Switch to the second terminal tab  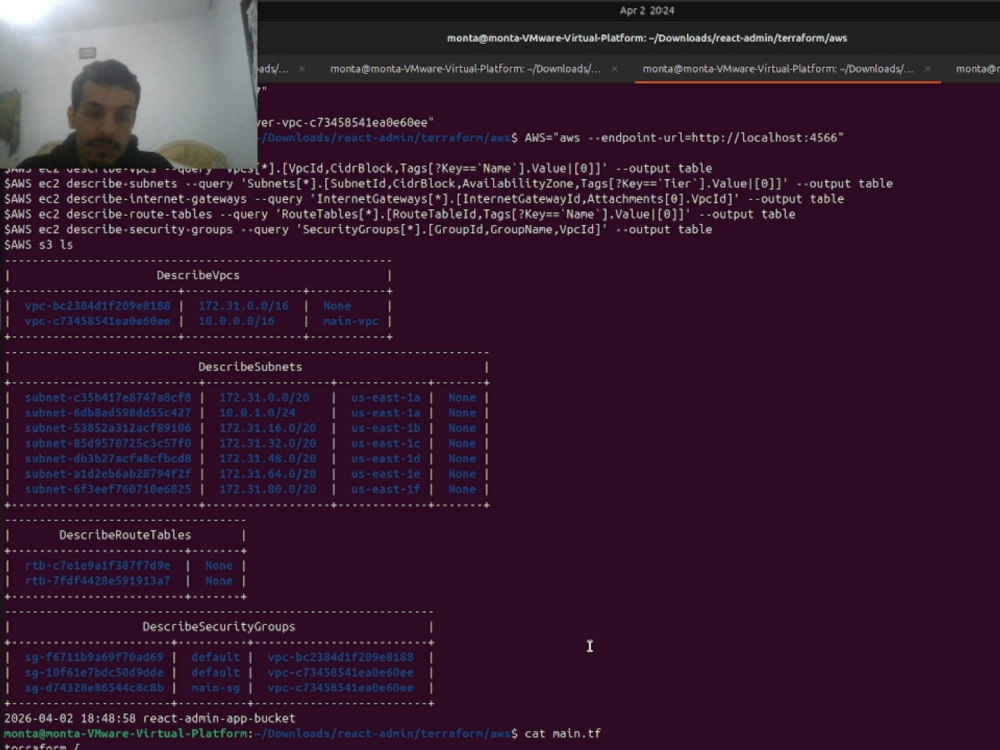466,69
